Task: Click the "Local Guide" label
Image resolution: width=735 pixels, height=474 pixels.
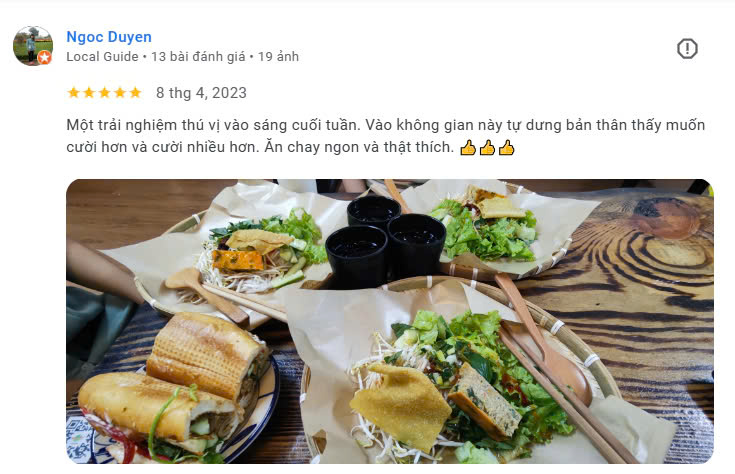Action: tap(102, 57)
